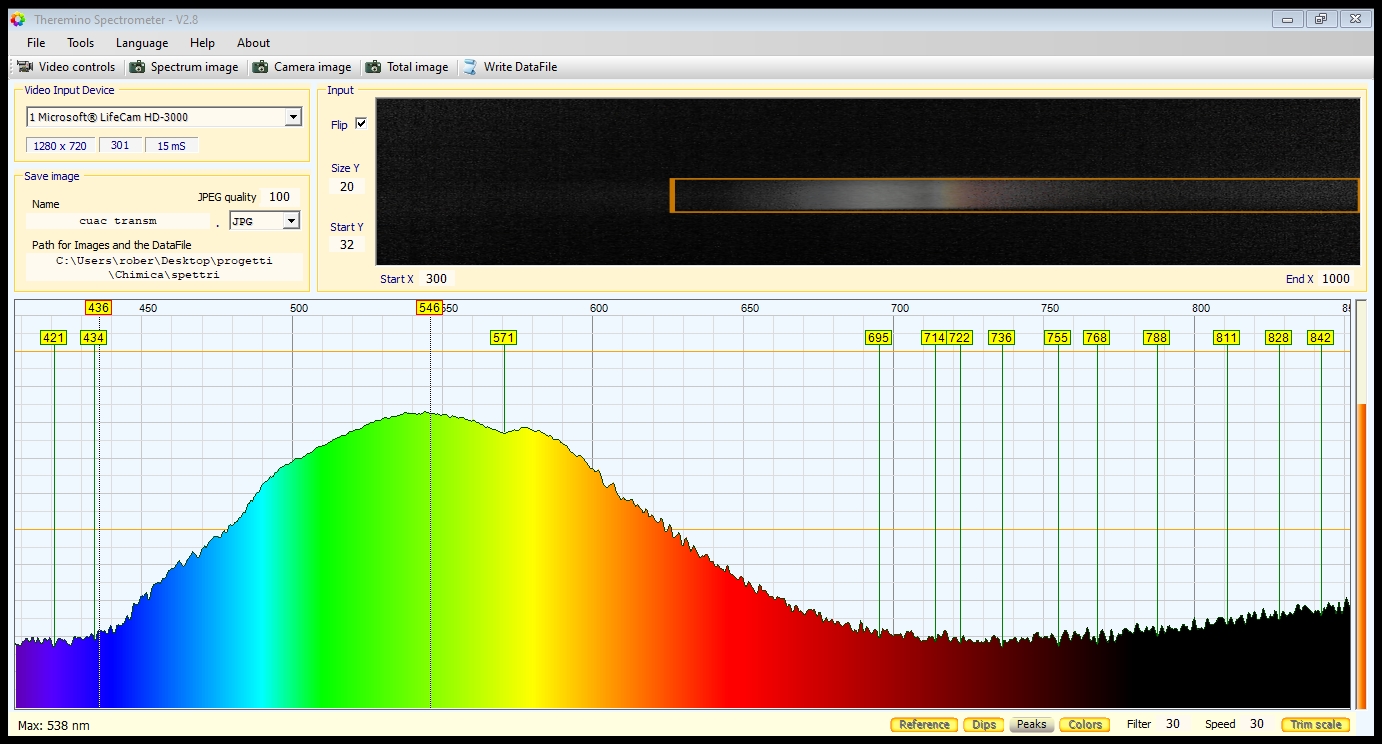1382x744 pixels.
Task: Click the Reference button
Action: click(x=924, y=725)
